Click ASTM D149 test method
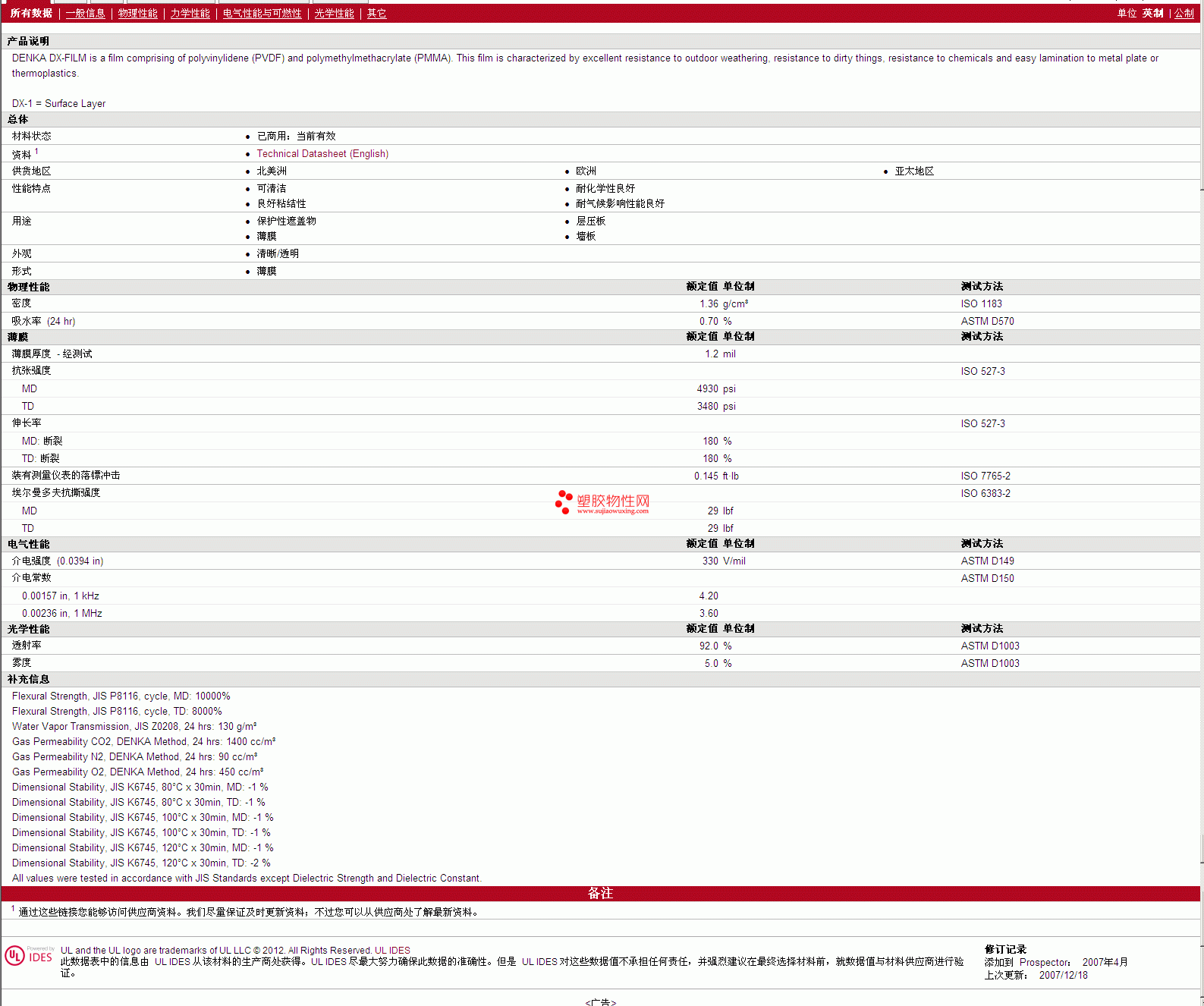 click(987, 561)
